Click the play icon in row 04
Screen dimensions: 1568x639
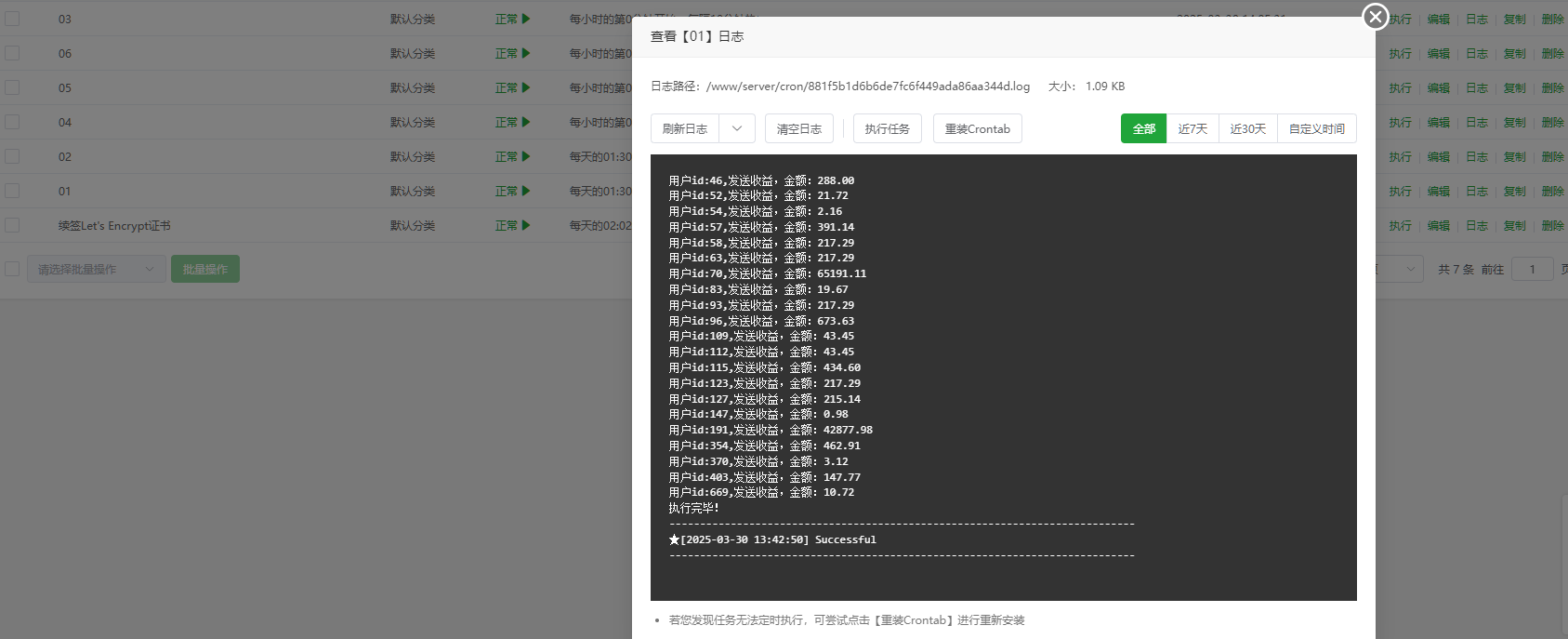(x=526, y=122)
